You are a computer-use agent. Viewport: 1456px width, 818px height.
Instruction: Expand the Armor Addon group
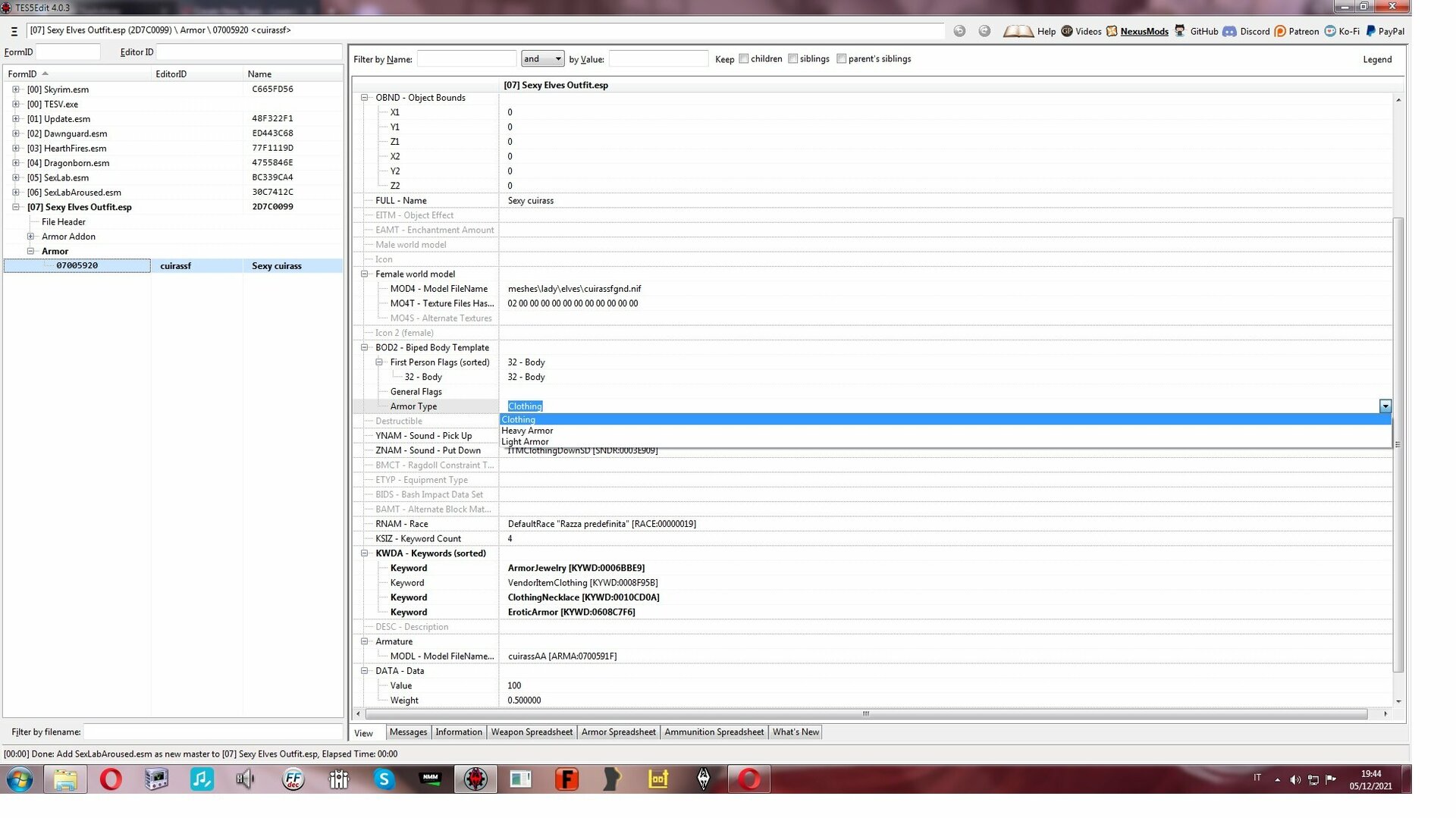31,237
